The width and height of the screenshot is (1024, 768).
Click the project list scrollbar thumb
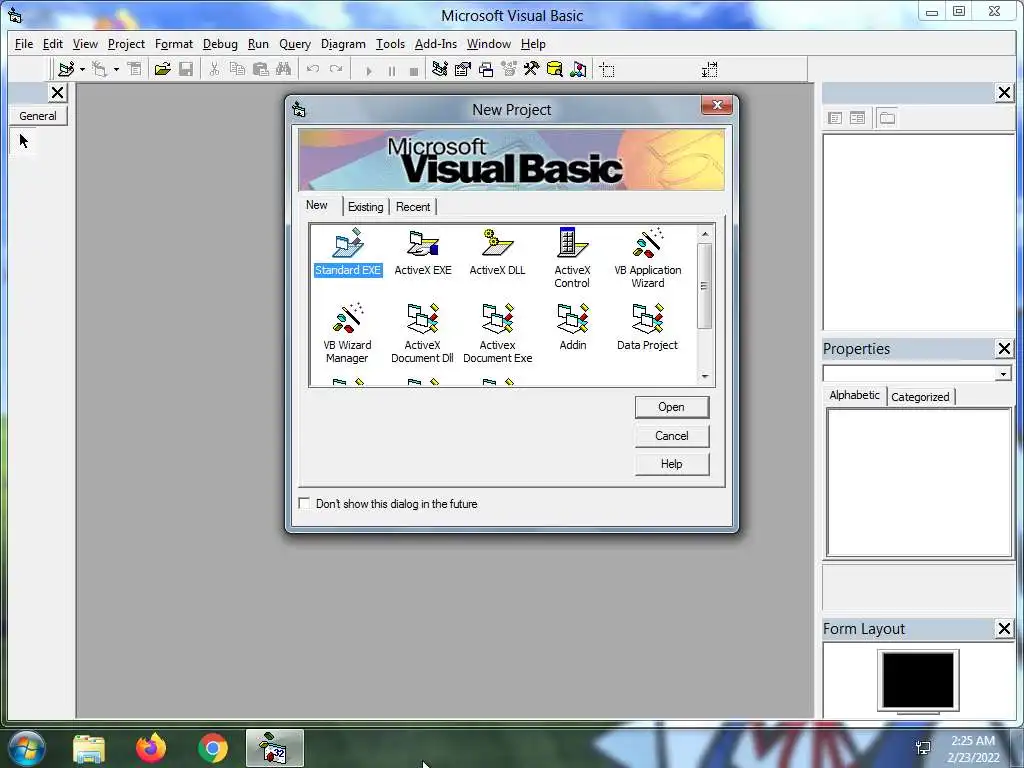pos(705,286)
